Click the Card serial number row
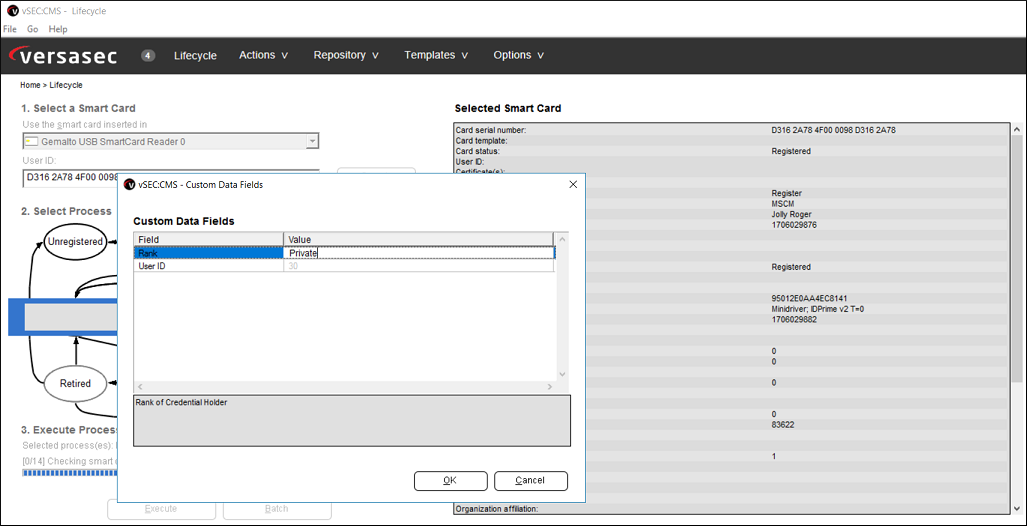The width and height of the screenshot is (1027, 526). point(730,130)
